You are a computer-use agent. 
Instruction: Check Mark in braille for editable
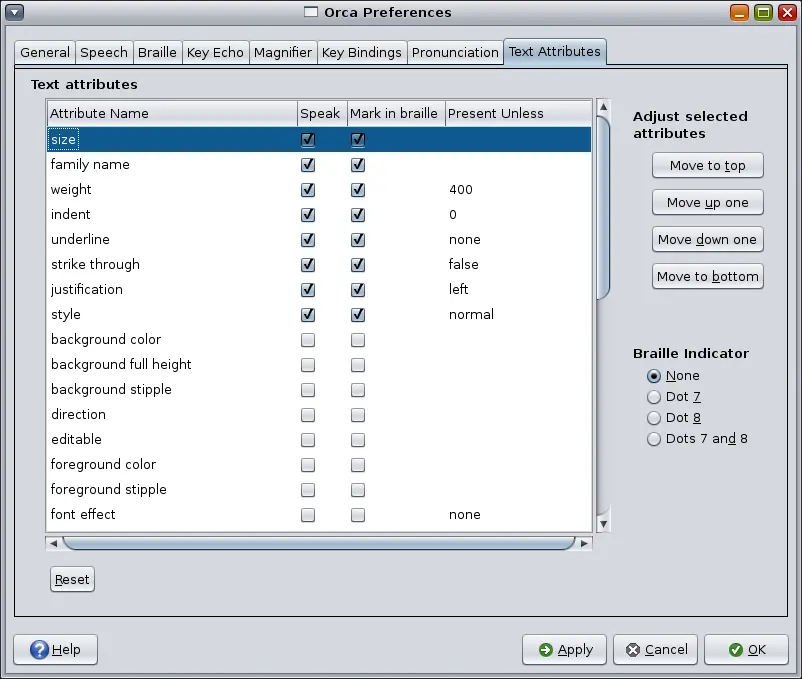[x=358, y=440]
